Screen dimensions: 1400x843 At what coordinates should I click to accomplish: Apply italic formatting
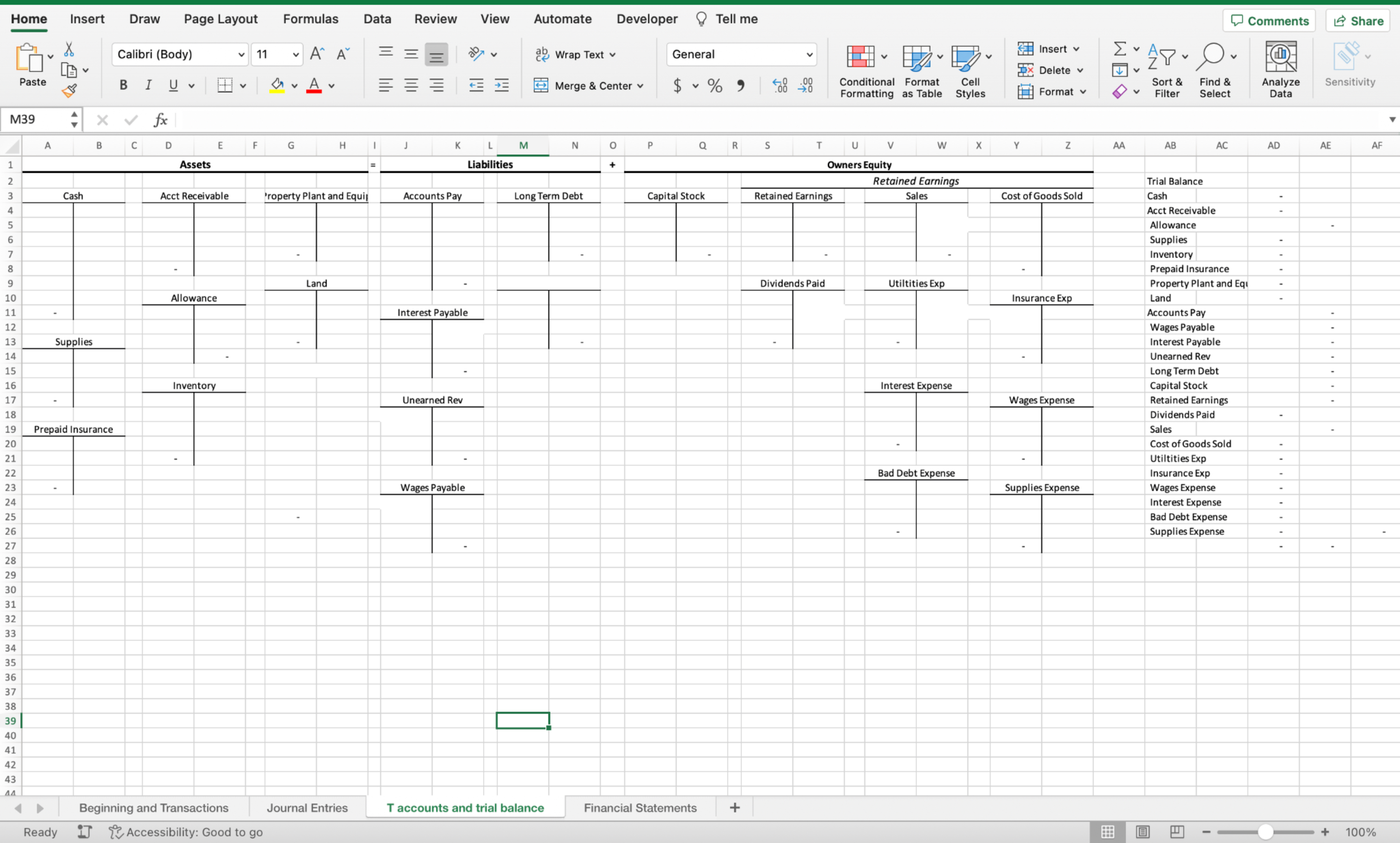148,85
